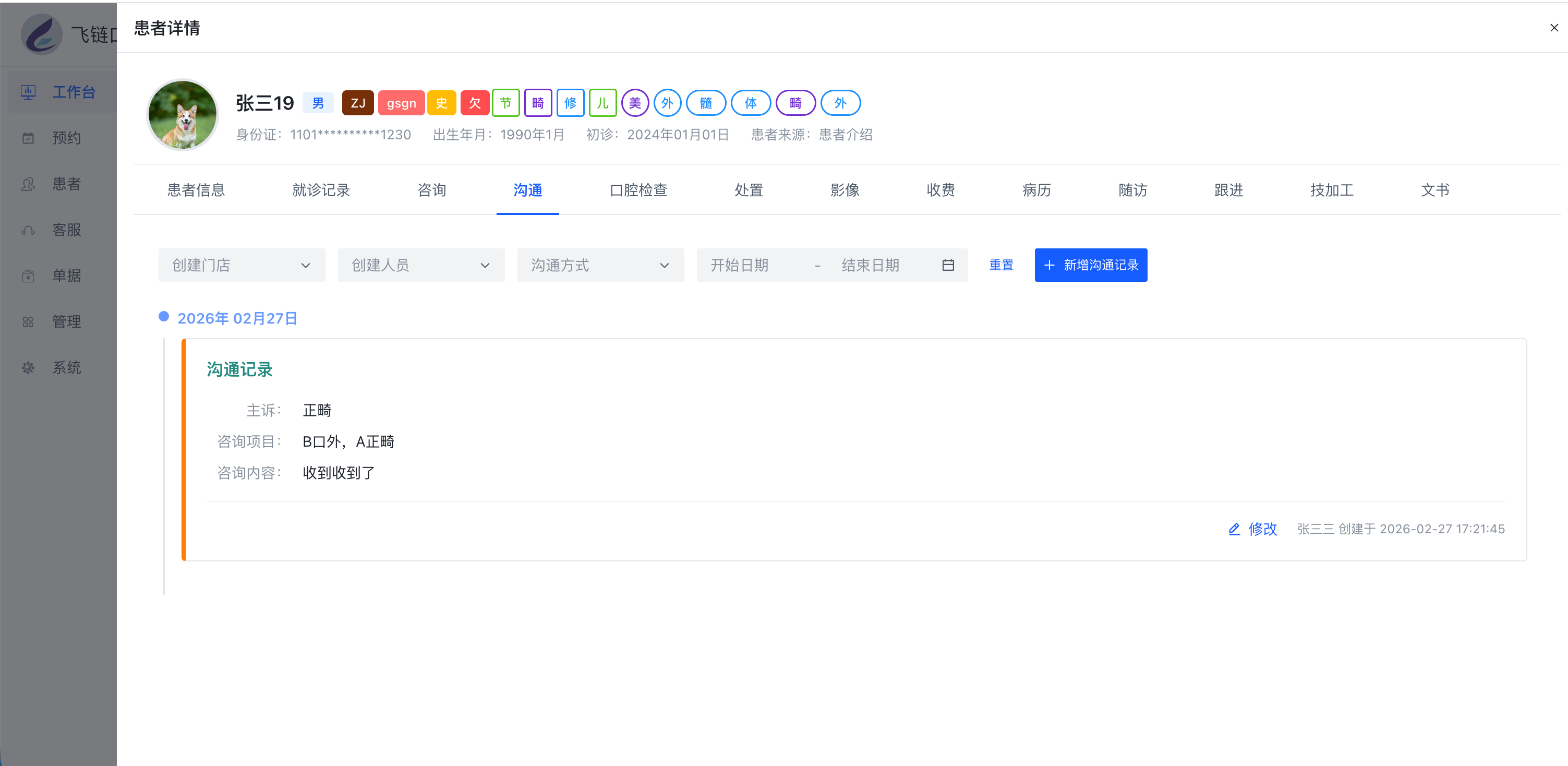Click the ID number 1101**********1230
Screen dimensions: 1568x766
[351, 135]
